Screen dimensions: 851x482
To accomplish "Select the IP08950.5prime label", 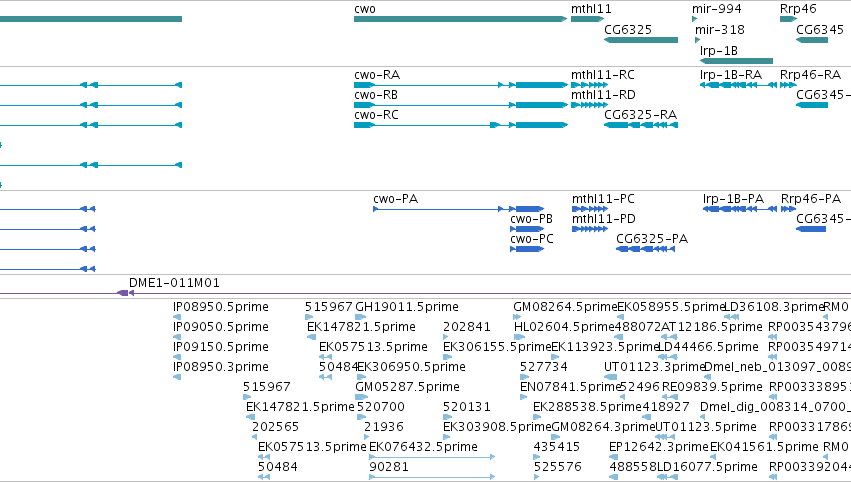I will tap(220, 307).
